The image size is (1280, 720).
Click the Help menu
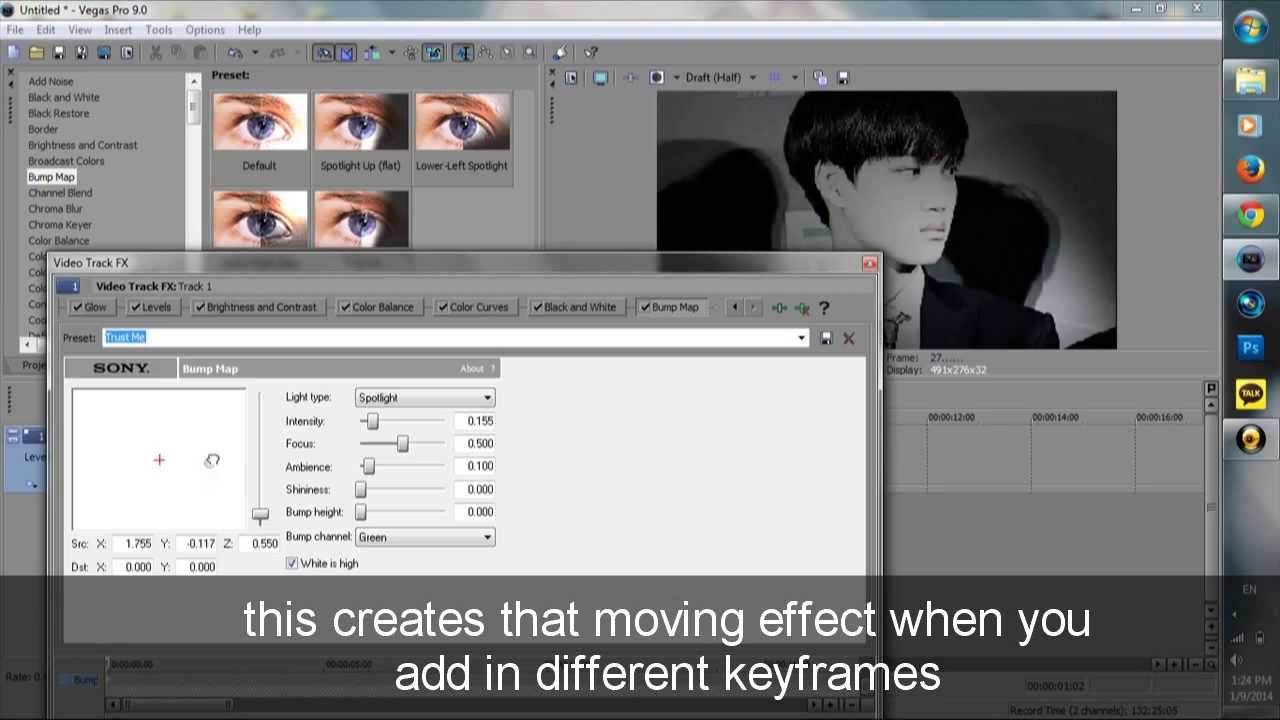tap(249, 30)
